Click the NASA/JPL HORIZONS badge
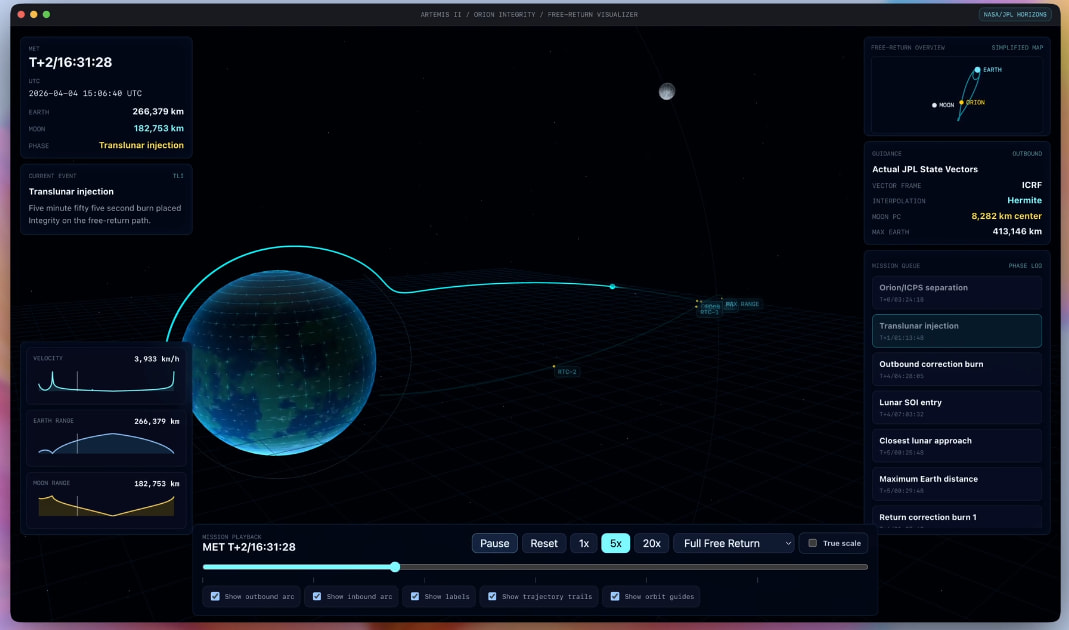The width and height of the screenshot is (1069, 630). pyautogui.click(x=1014, y=14)
